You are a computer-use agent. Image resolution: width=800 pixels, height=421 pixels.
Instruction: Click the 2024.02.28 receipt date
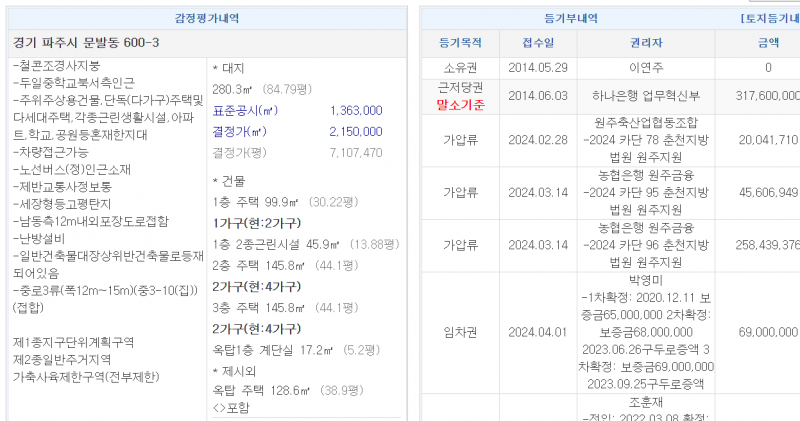[538, 140]
